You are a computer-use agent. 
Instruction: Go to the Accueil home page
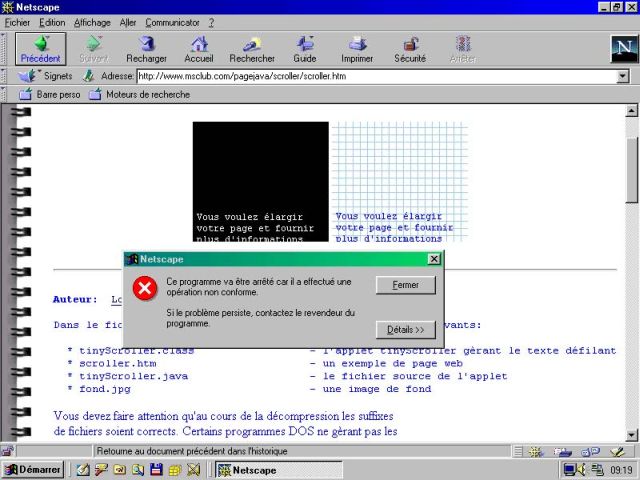pos(199,49)
